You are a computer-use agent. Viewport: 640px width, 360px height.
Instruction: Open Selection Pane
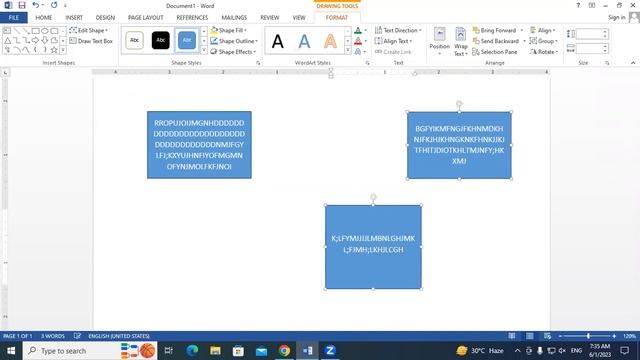(495, 52)
